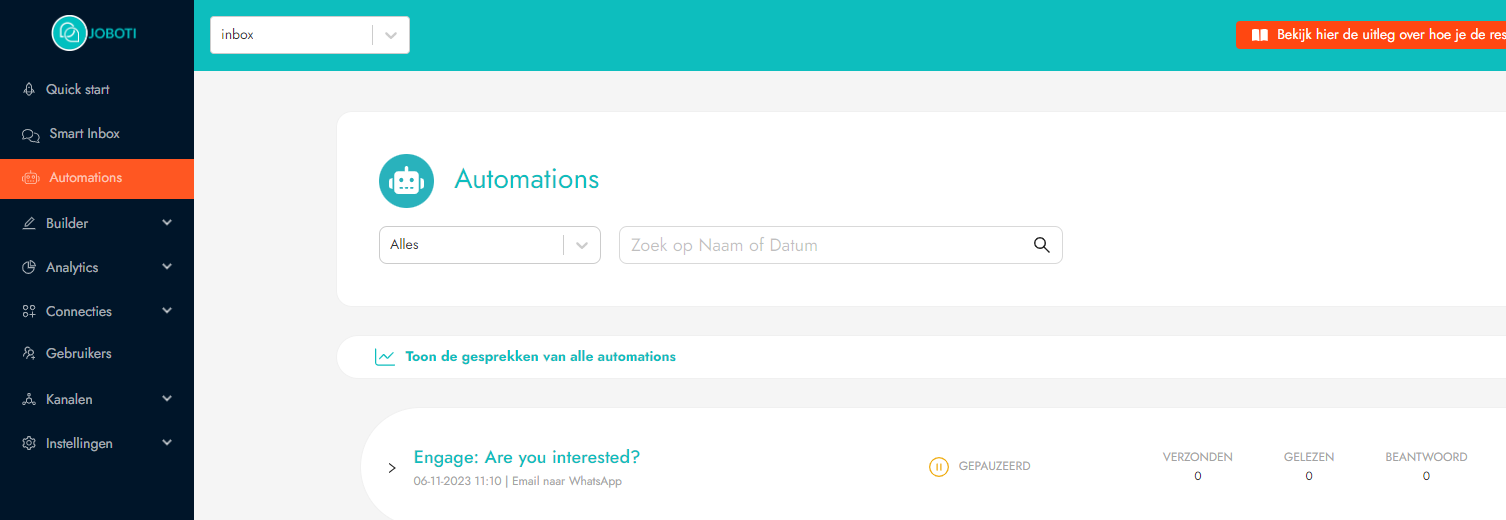
Task: Click the book icon in orange banner
Action: coord(1259,35)
